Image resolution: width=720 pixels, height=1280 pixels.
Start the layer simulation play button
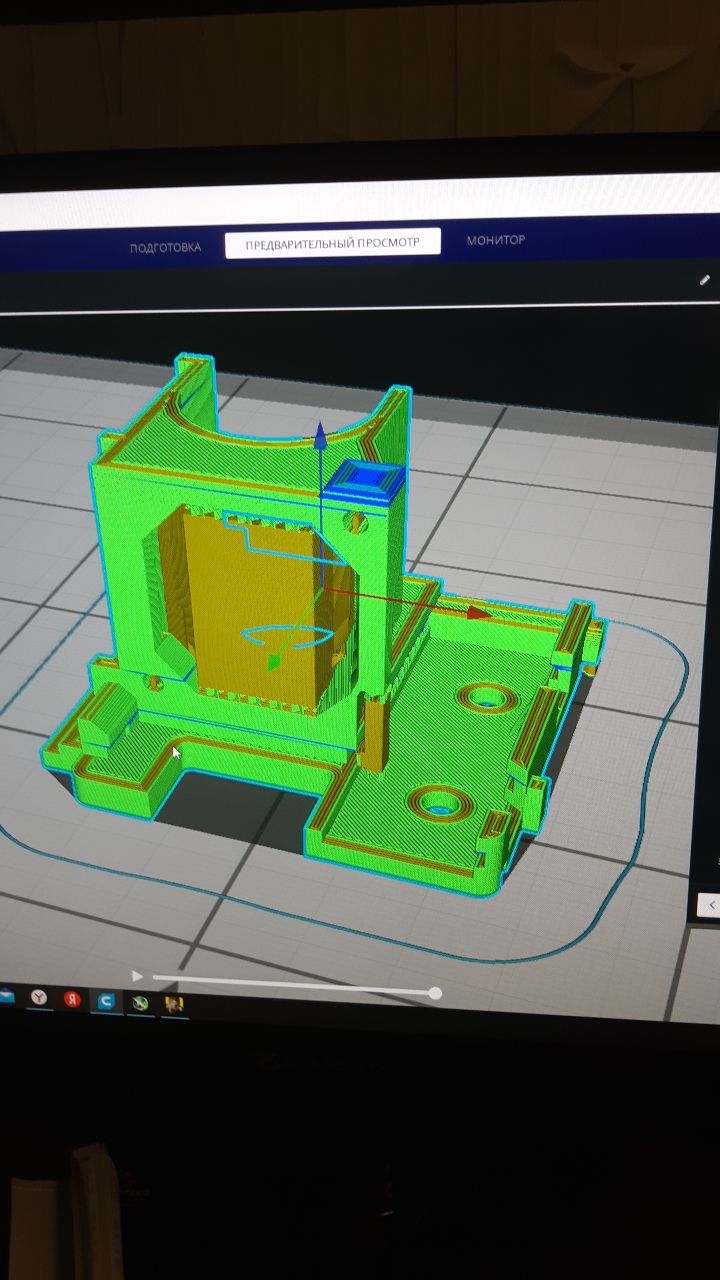coord(138,976)
